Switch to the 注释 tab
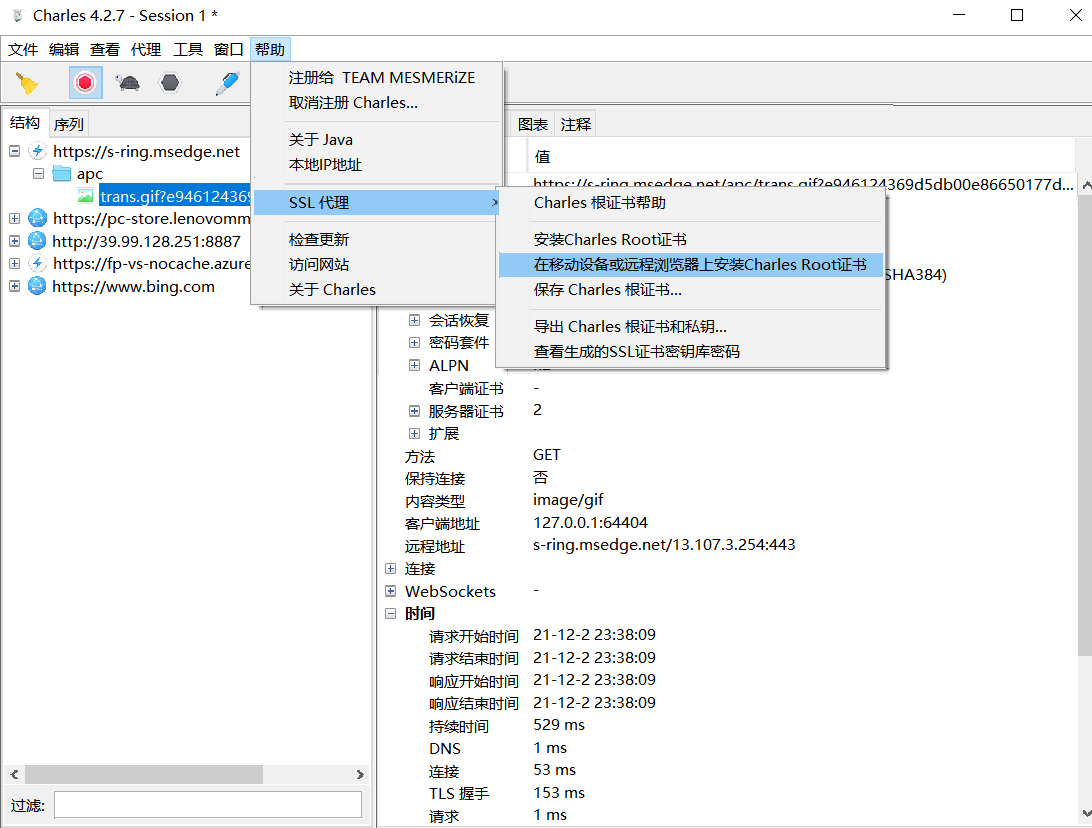The height and width of the screenshot is (828, 1092). 576,125
